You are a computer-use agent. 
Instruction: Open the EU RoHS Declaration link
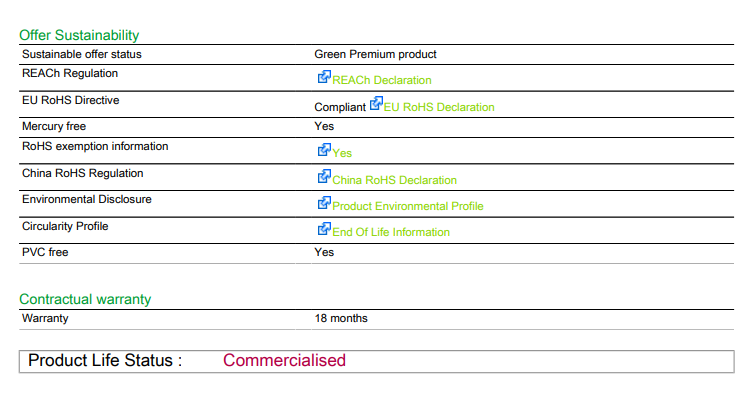tap(439, 107)
